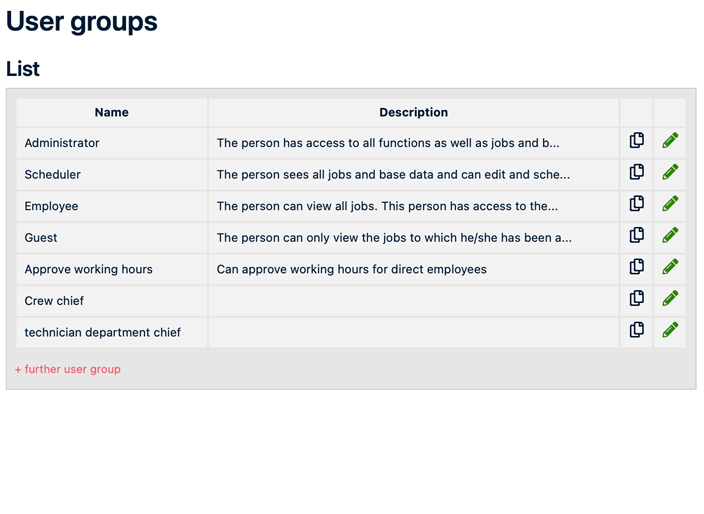
Task: Click the '+ further user group' link
Action: click(x=68, y=369)
